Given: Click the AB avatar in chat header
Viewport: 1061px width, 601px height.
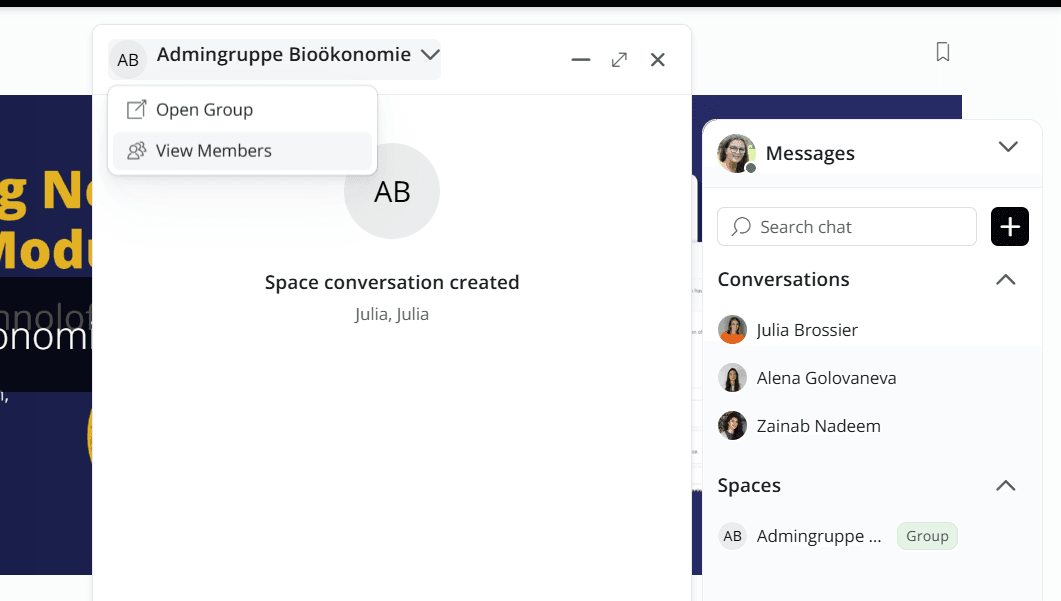Looking at the screenshot, I should coord(128,60).
